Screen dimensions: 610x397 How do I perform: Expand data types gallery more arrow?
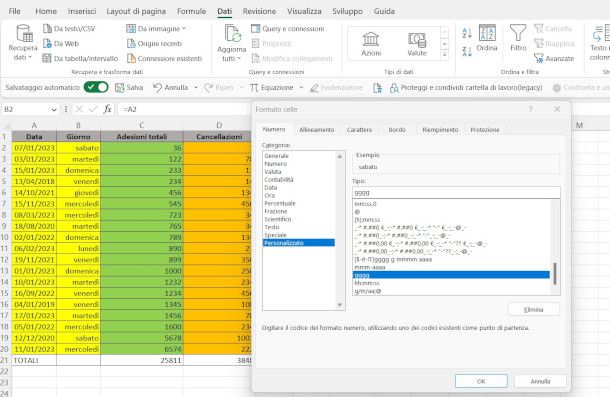[x=444, y=55]
